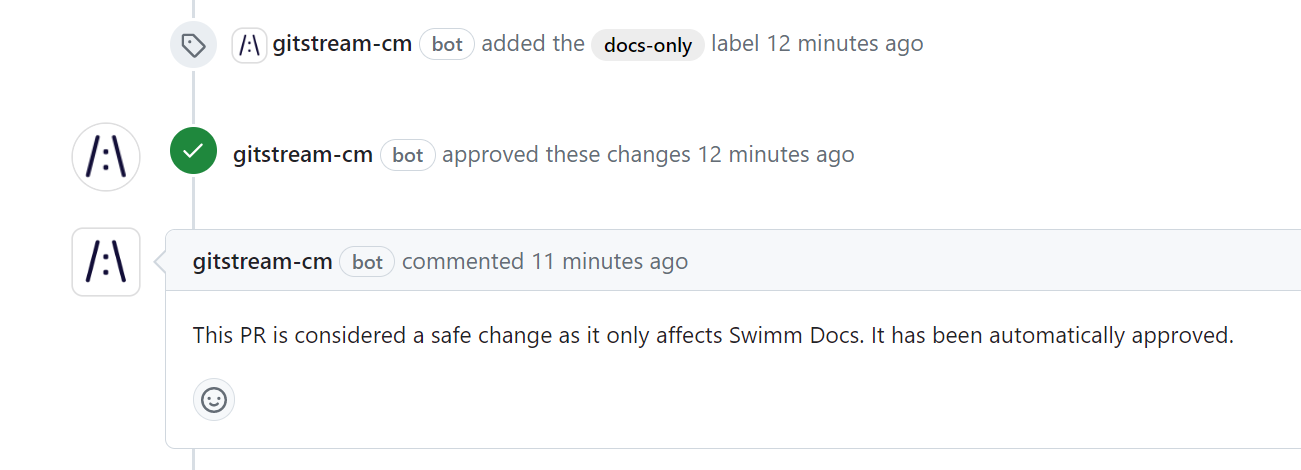The width and height of the screenshot is (1301, 470).
Task: Open gitstream-cm profile in comment header
Action: click(263, 262)
